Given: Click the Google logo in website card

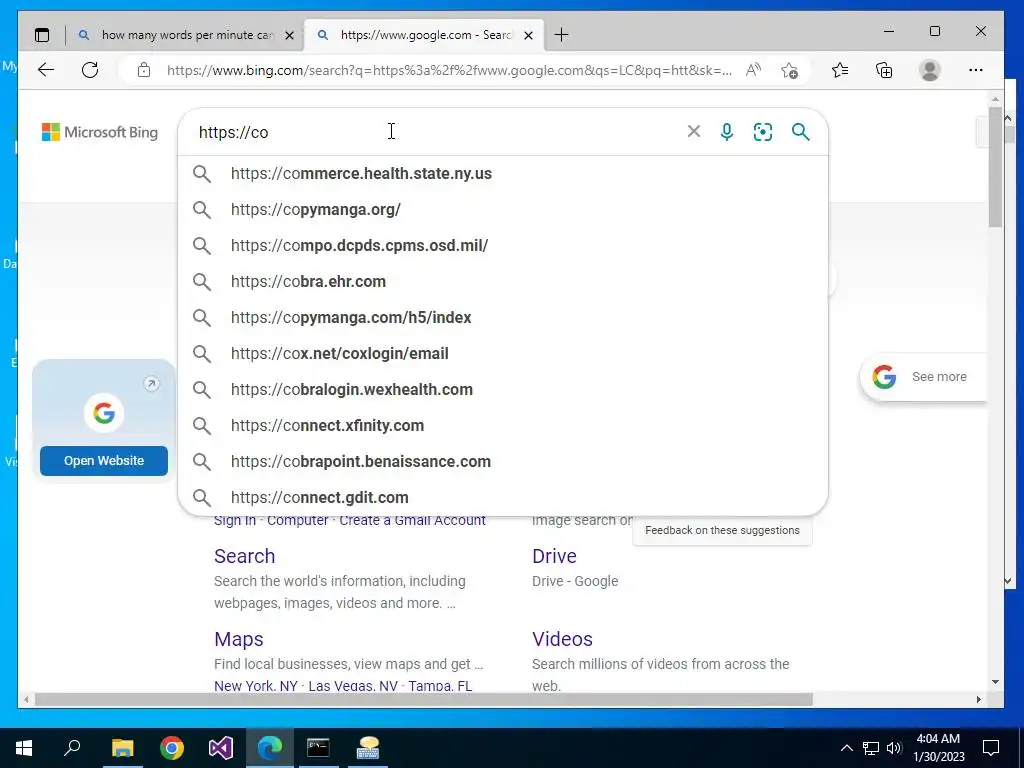Looking at the screenshot, I should tap(104, 413).
